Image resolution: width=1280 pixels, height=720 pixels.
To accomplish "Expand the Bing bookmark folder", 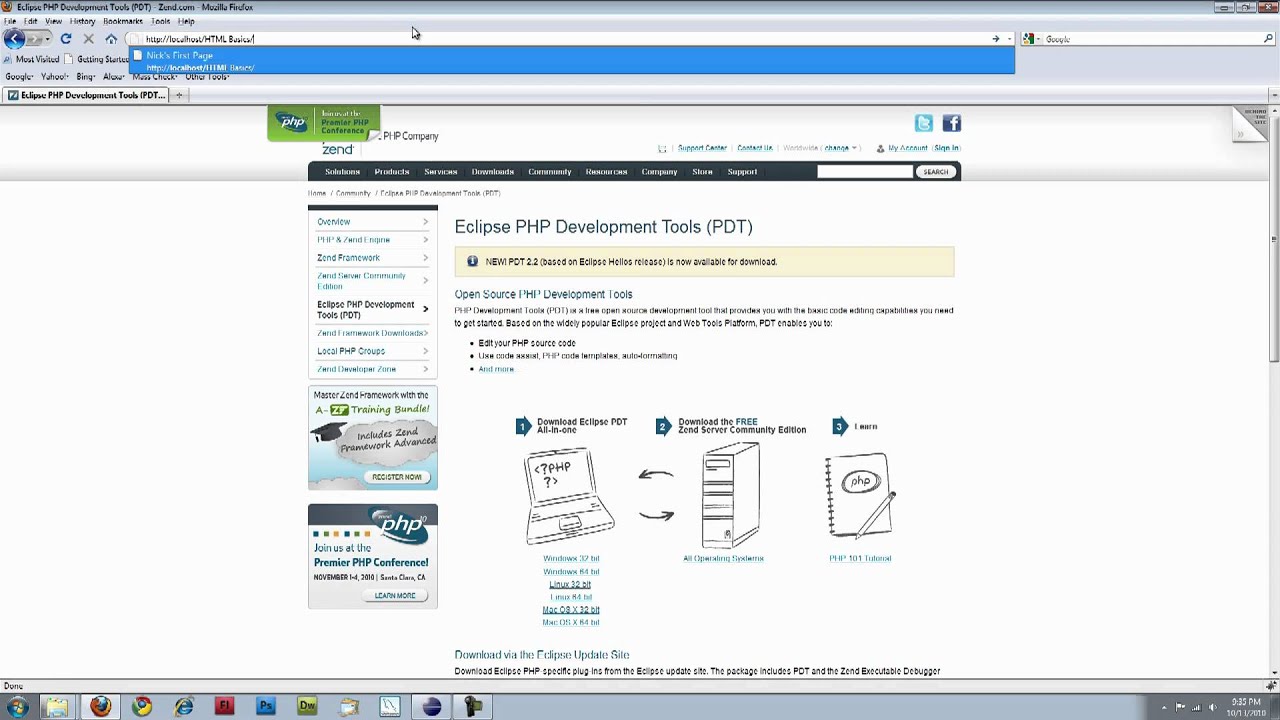I will (86, 77).
